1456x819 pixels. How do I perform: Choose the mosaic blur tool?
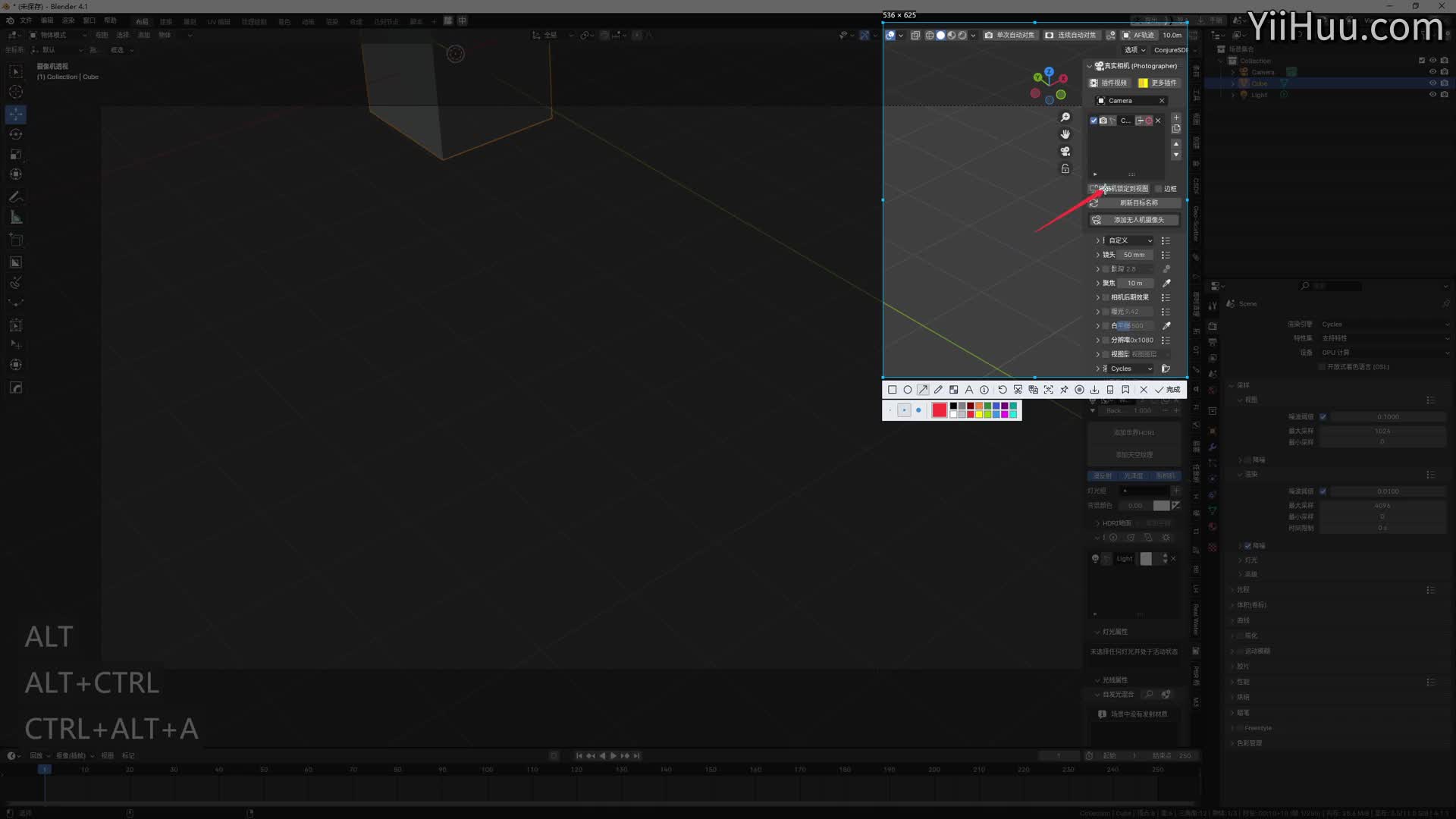954,390
